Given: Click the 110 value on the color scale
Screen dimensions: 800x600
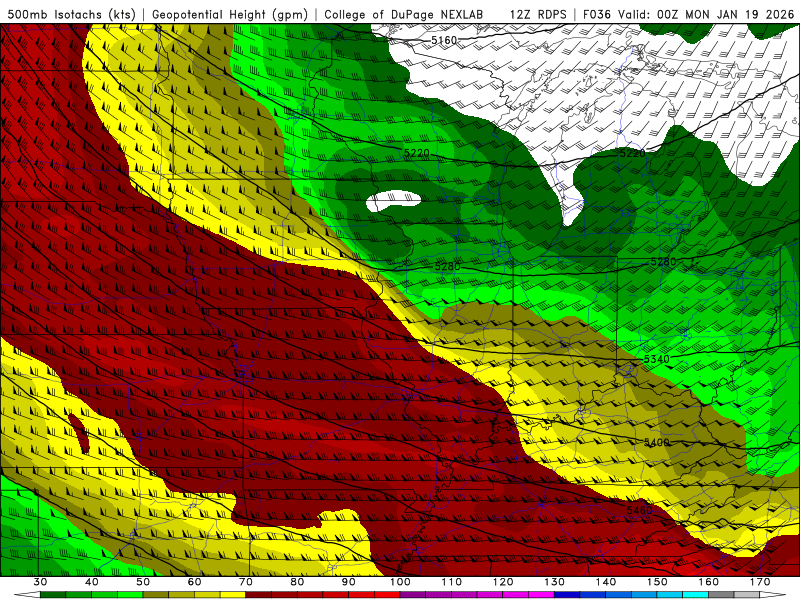Looking at the screenshot, I should click(x=452, y=582).
